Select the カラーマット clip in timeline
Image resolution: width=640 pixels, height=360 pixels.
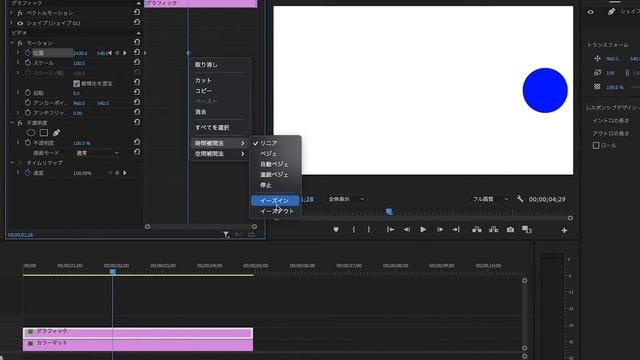(138, 344)
